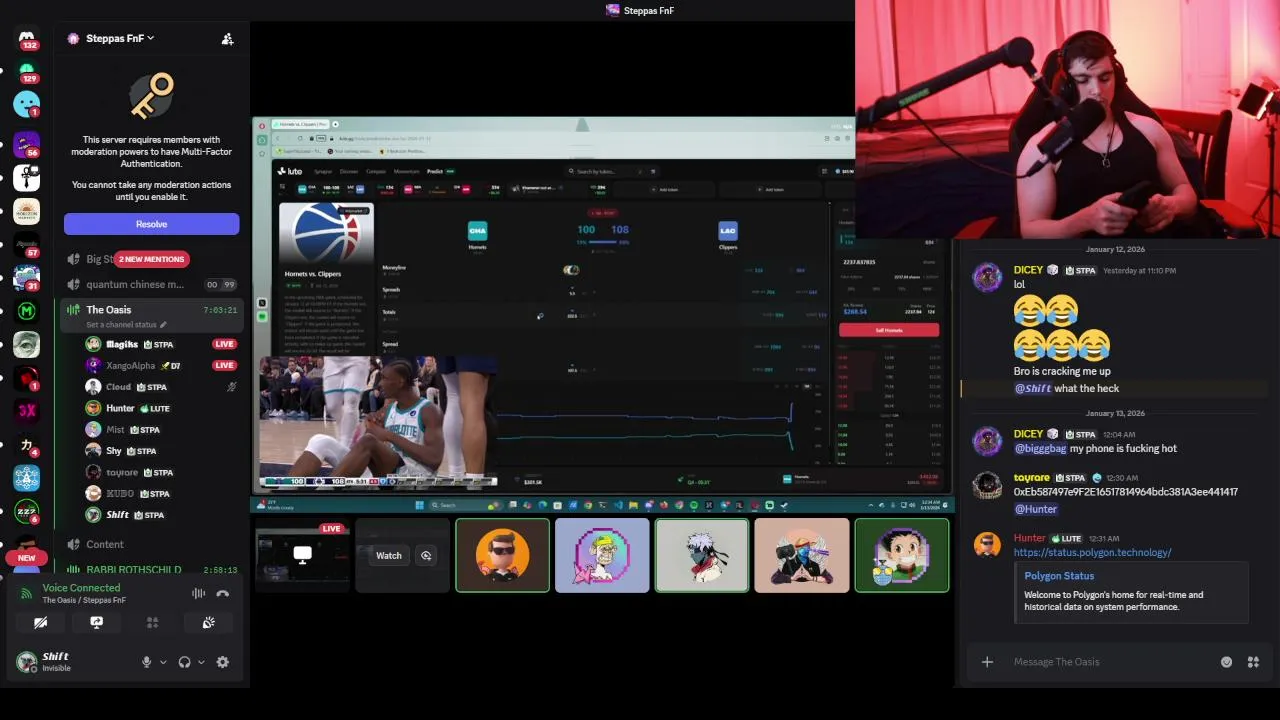Image resolution: width=1280 pixels, height=720 pixels.
Task: Open the green ZZZ server icon
Action: coord(27,510)
